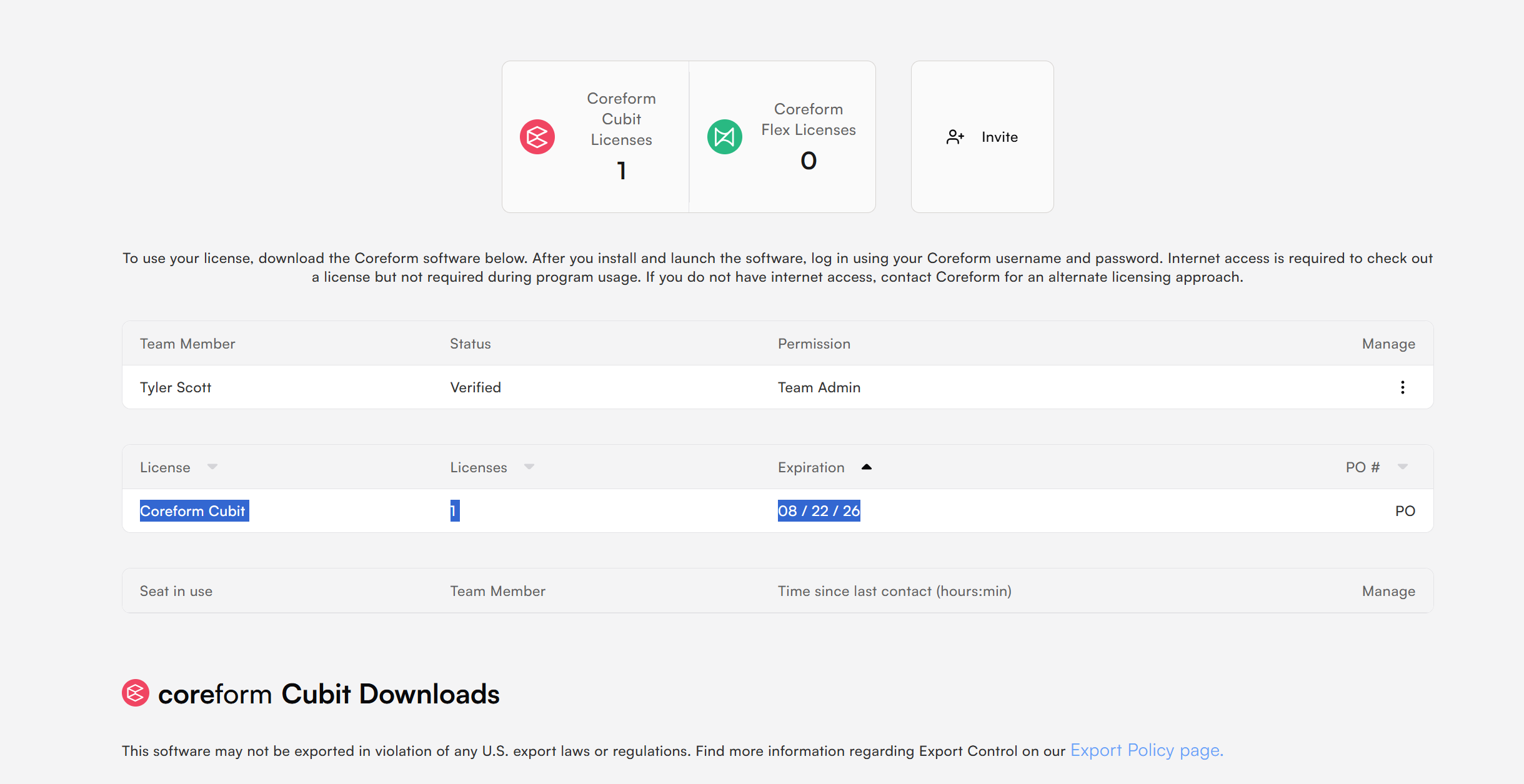The height and width of the screenshot is (784, 1524).
Task: Click the PO value in Coreform Cubit row
Action: pos(1405,511)
